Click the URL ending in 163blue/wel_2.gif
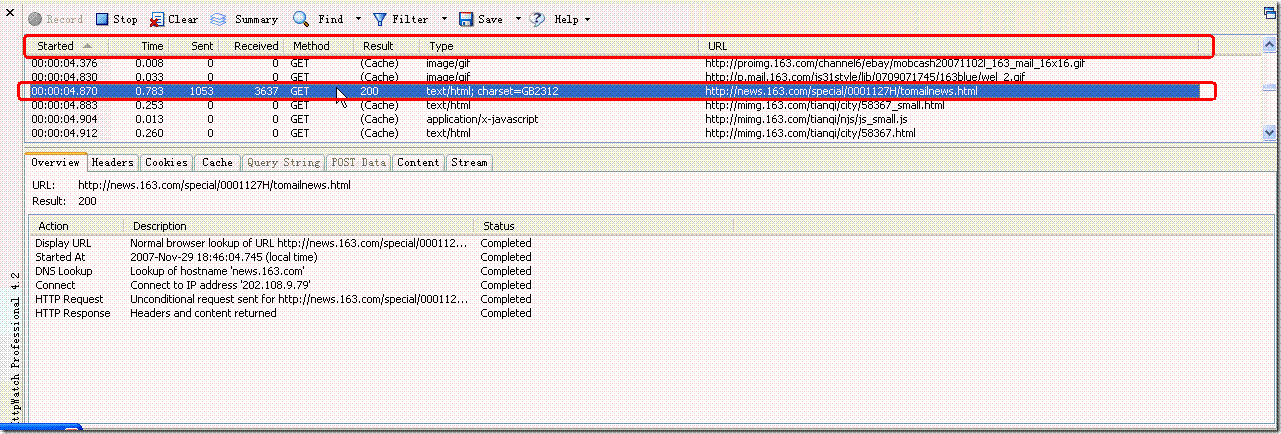This screenshot has width=1281, height=434. coord(866,77)
